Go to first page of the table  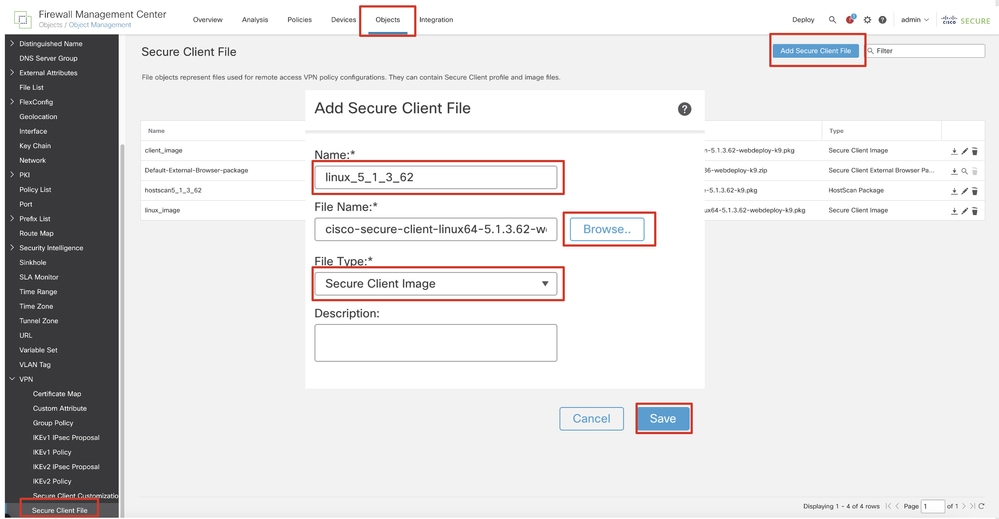pos(888,506)
